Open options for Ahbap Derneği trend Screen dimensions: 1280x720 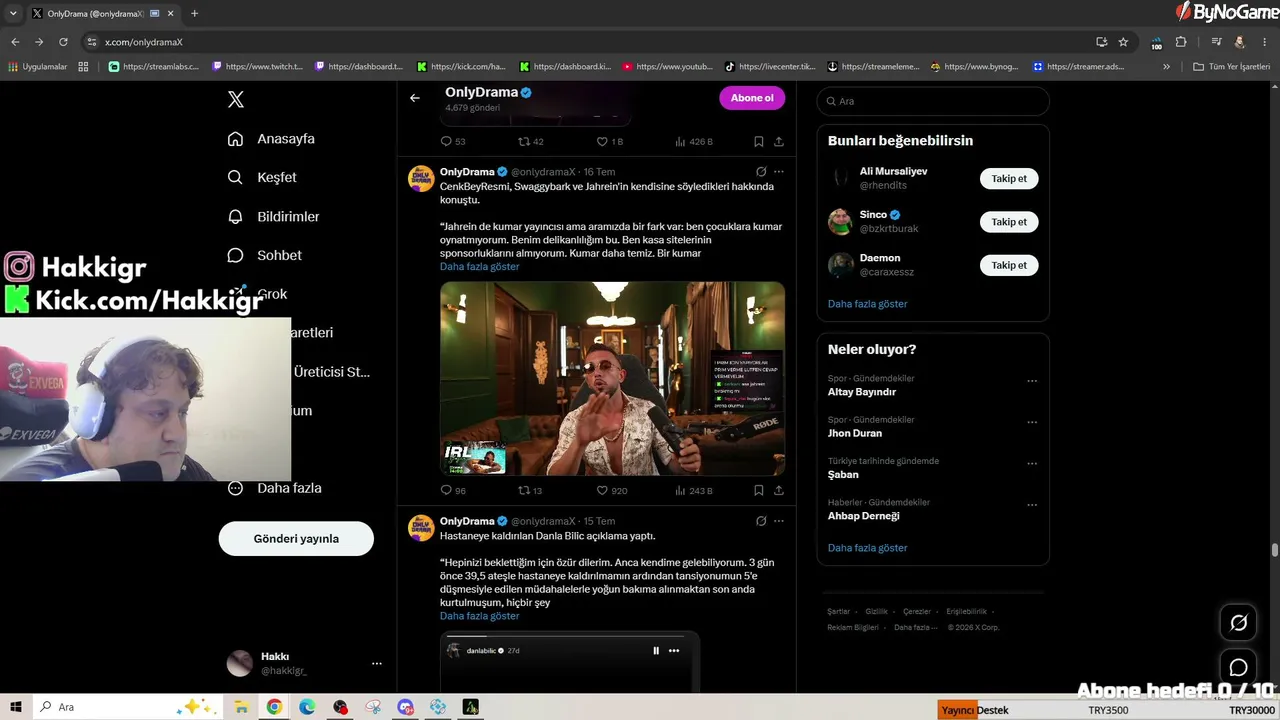[x=1032, y=505]
